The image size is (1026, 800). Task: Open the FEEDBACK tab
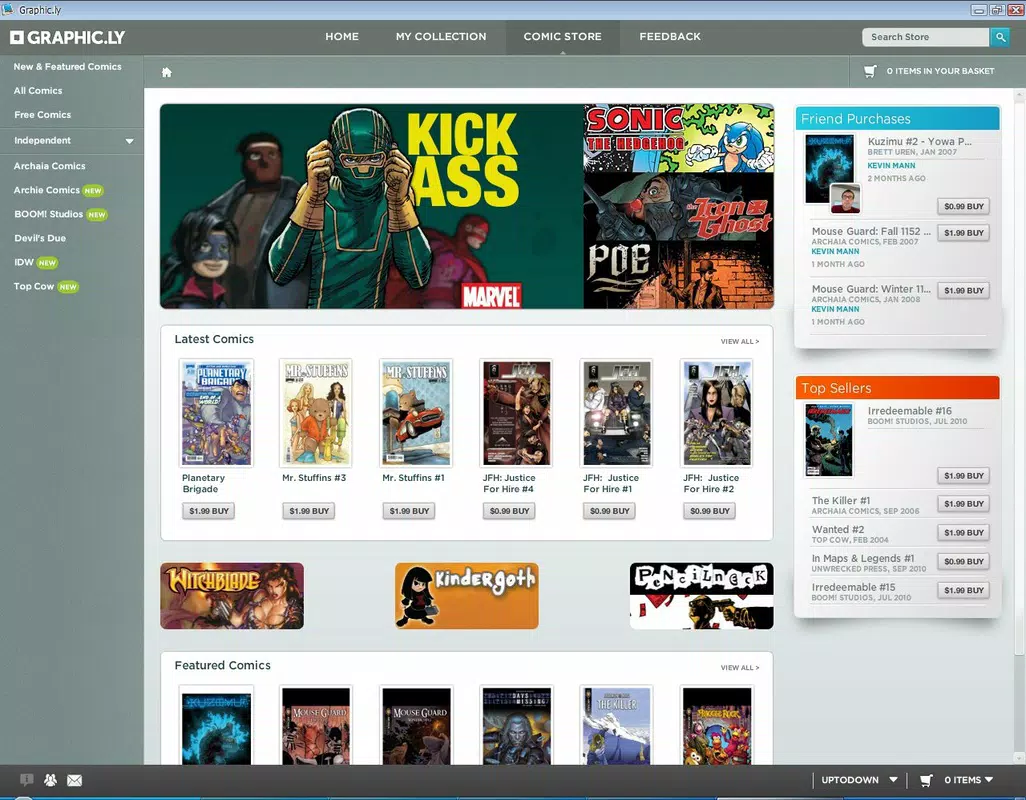pos(670,37)
